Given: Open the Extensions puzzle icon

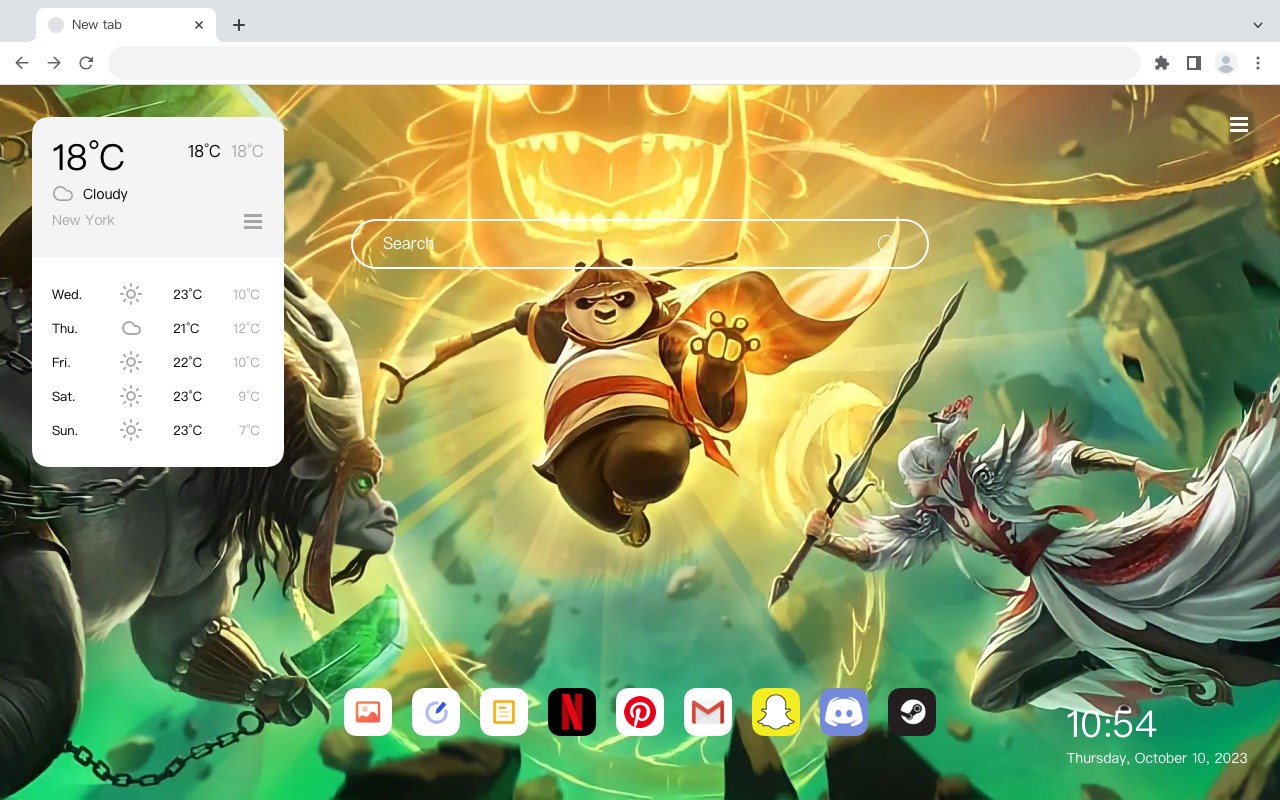Looking at the screenshot, I should pos(1161,63).
